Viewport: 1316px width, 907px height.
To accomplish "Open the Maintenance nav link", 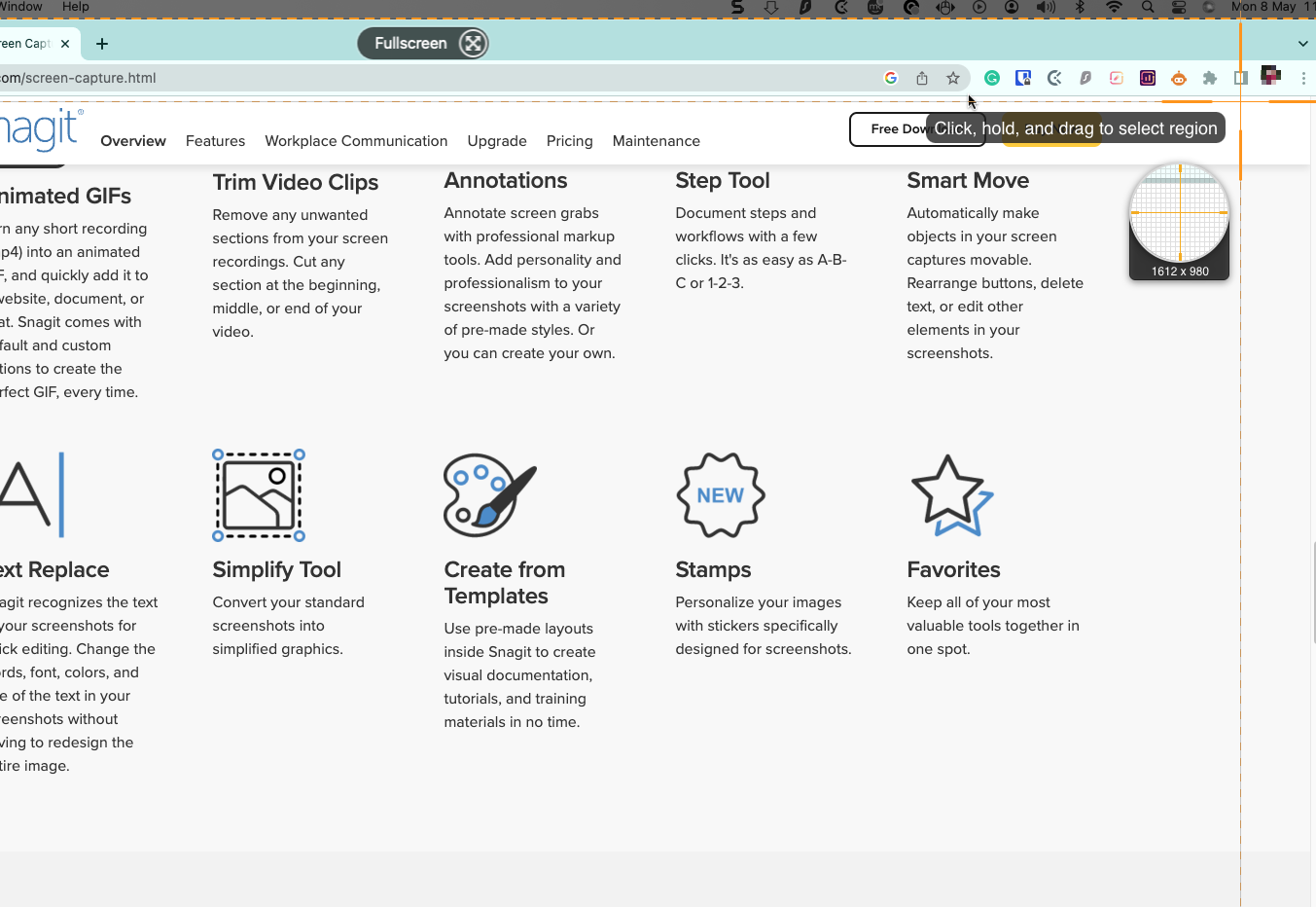I will pyautogui.click(x=657, y=141).
